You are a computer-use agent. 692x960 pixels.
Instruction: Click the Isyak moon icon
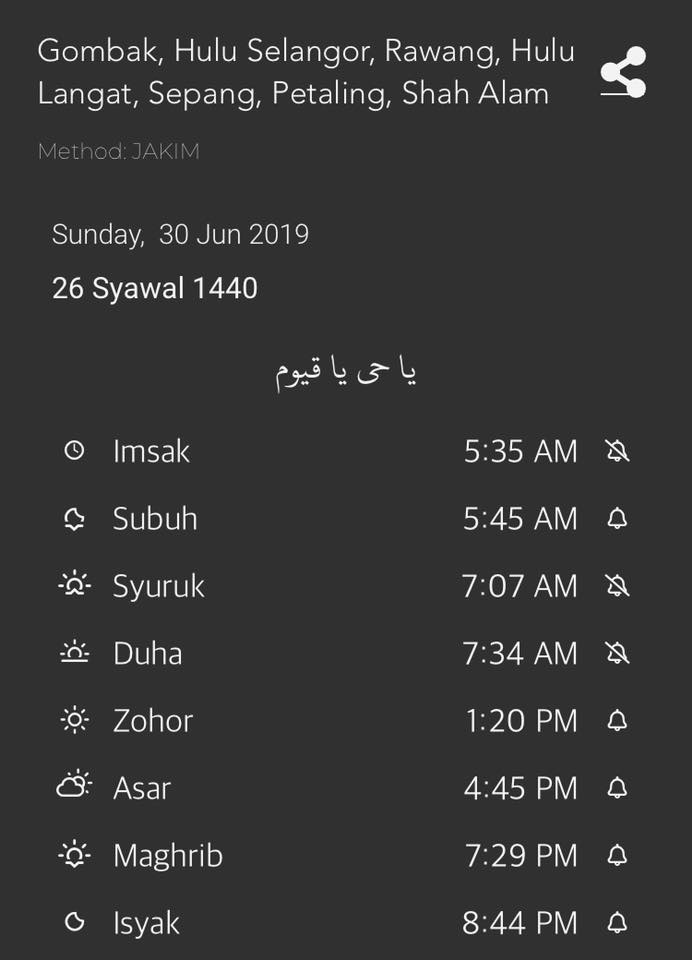click(x=74, y=922)
